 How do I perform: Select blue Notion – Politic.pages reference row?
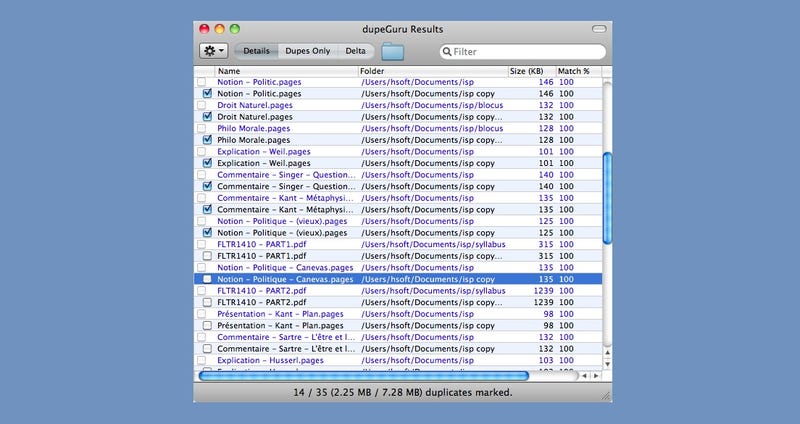(x=398, y=82)
